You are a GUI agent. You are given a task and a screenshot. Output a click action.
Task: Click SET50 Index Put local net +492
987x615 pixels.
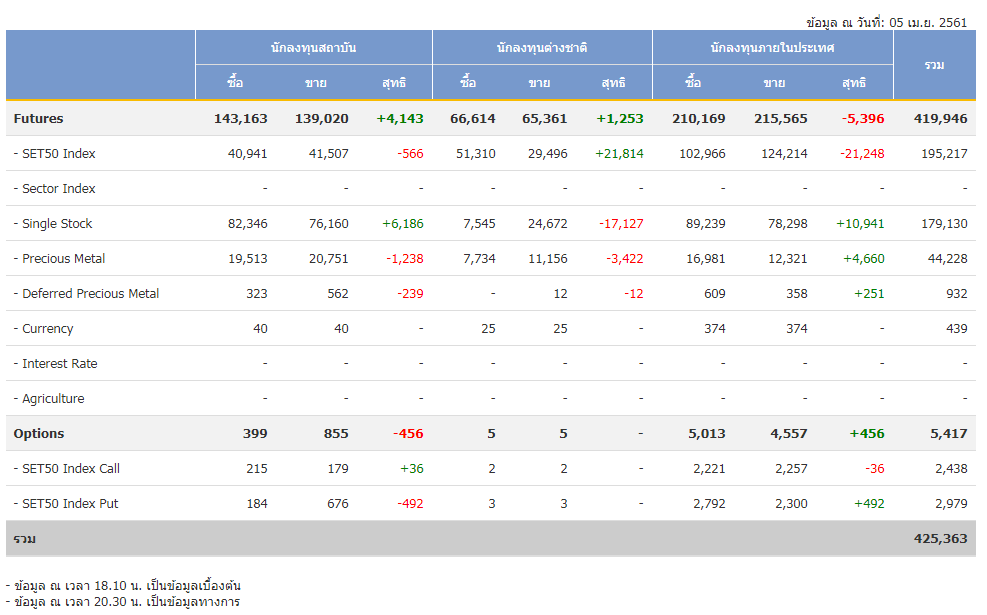pos(869,504)
